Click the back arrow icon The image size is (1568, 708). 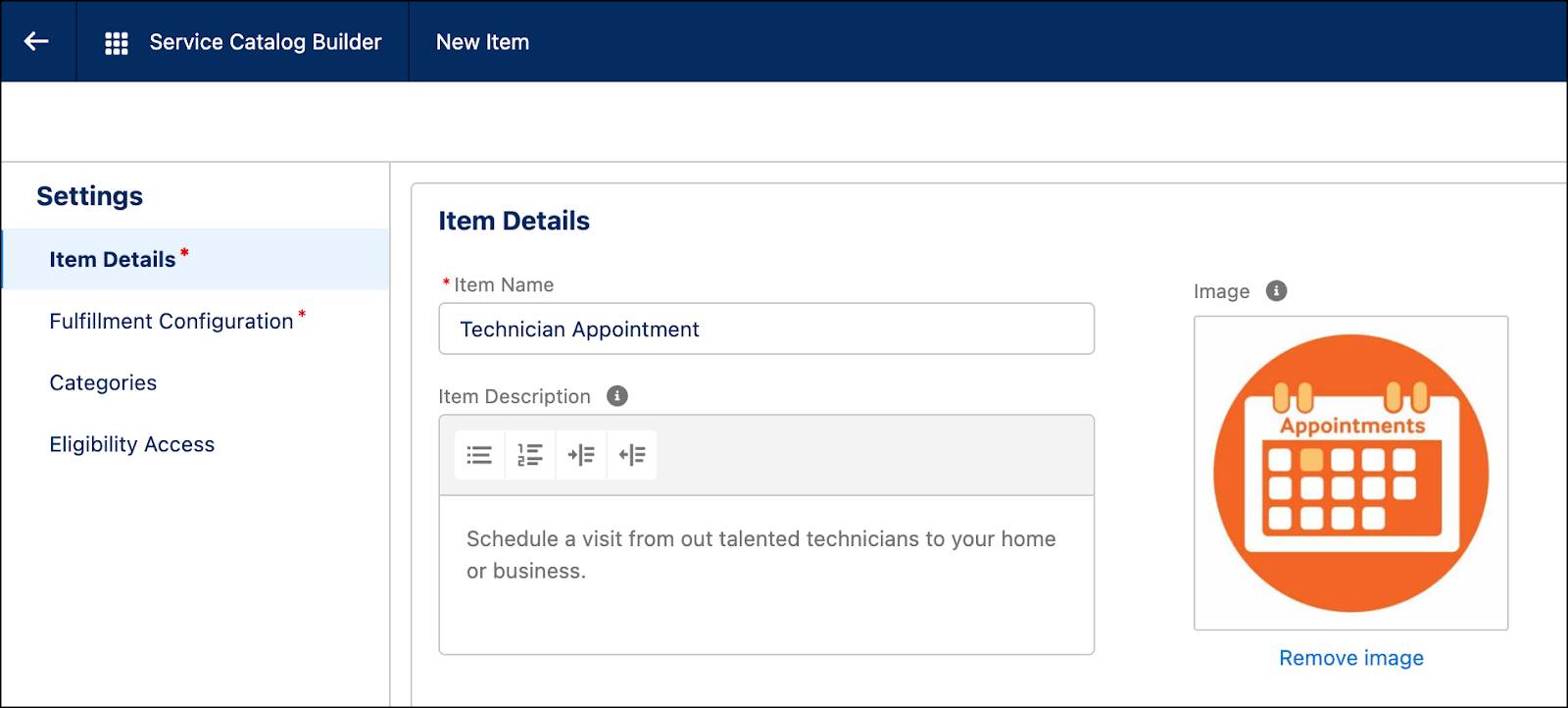point(36,41)
